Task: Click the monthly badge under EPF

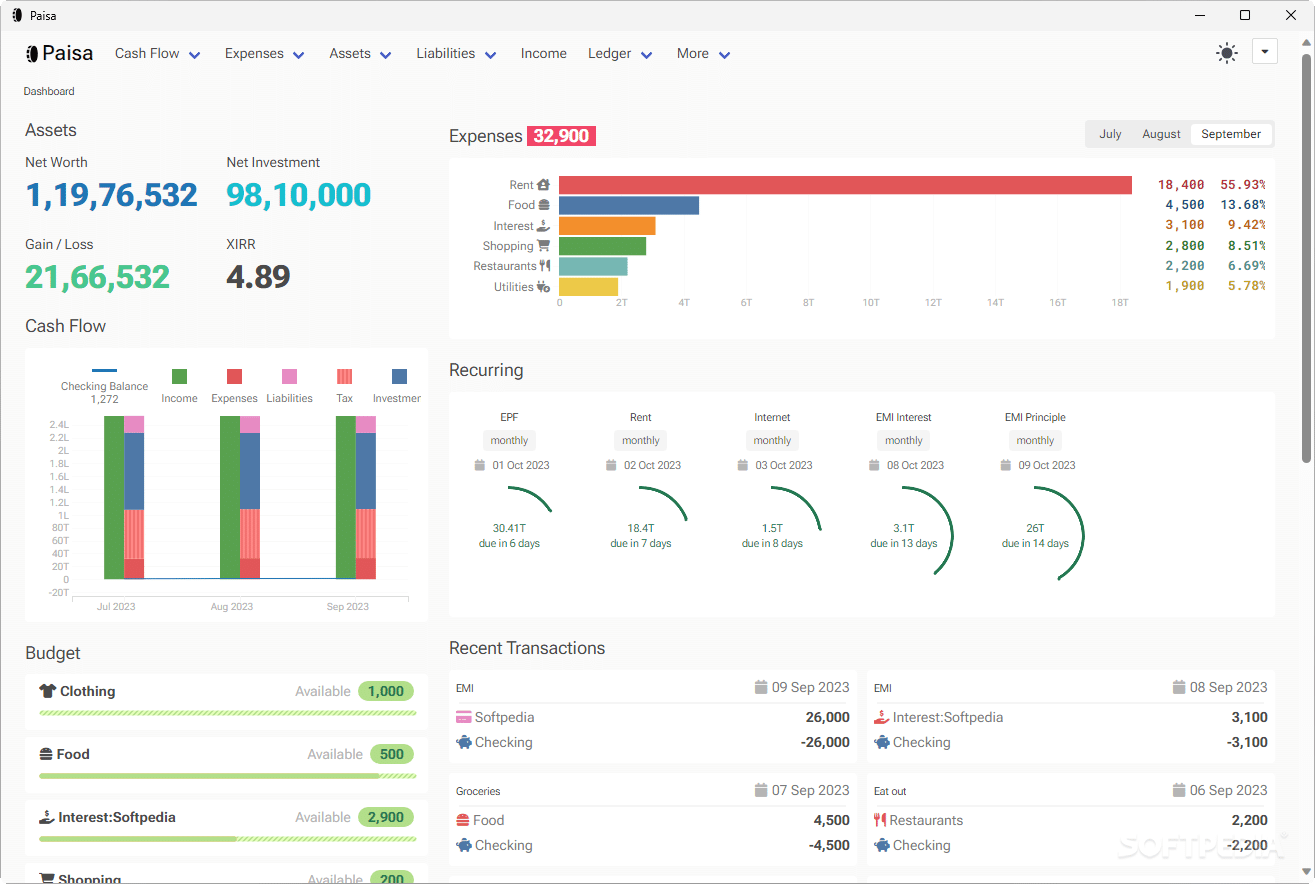Action: [x=510, y=440]
